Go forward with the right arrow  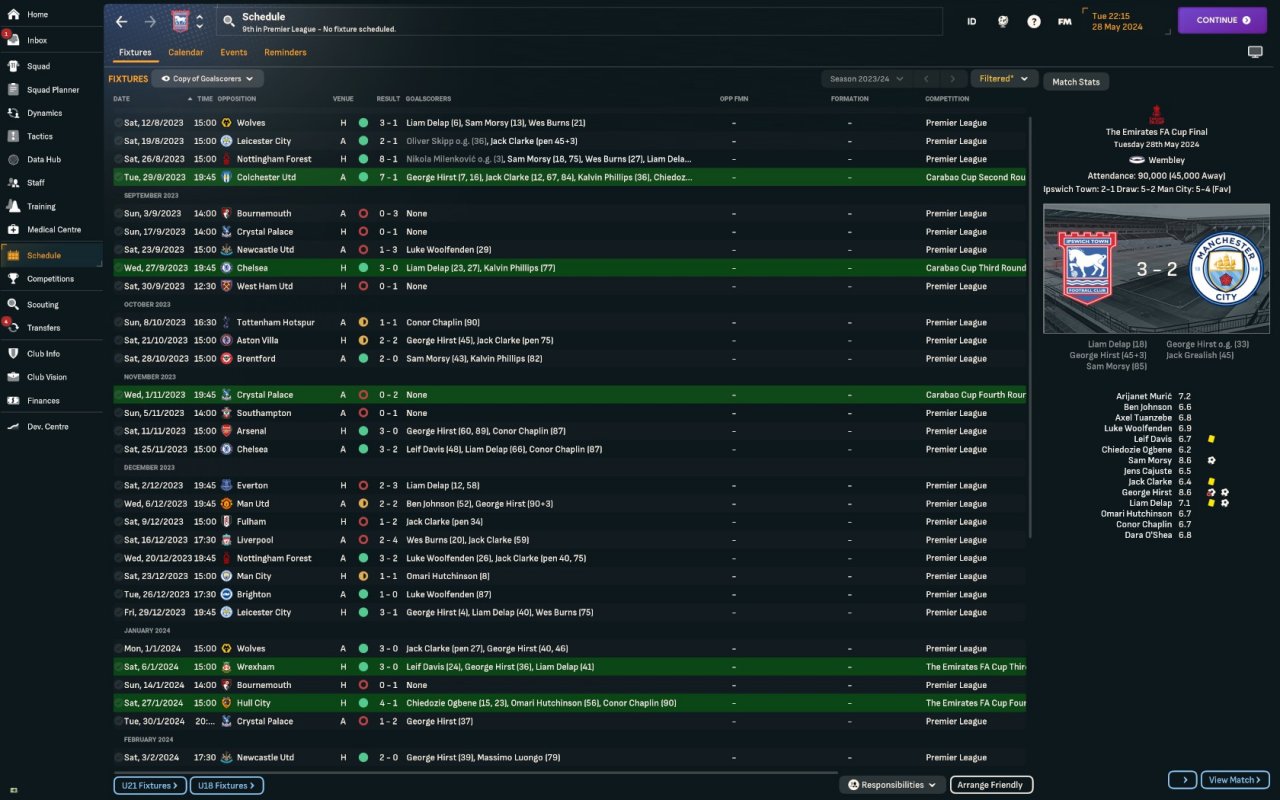click(150, 21)
